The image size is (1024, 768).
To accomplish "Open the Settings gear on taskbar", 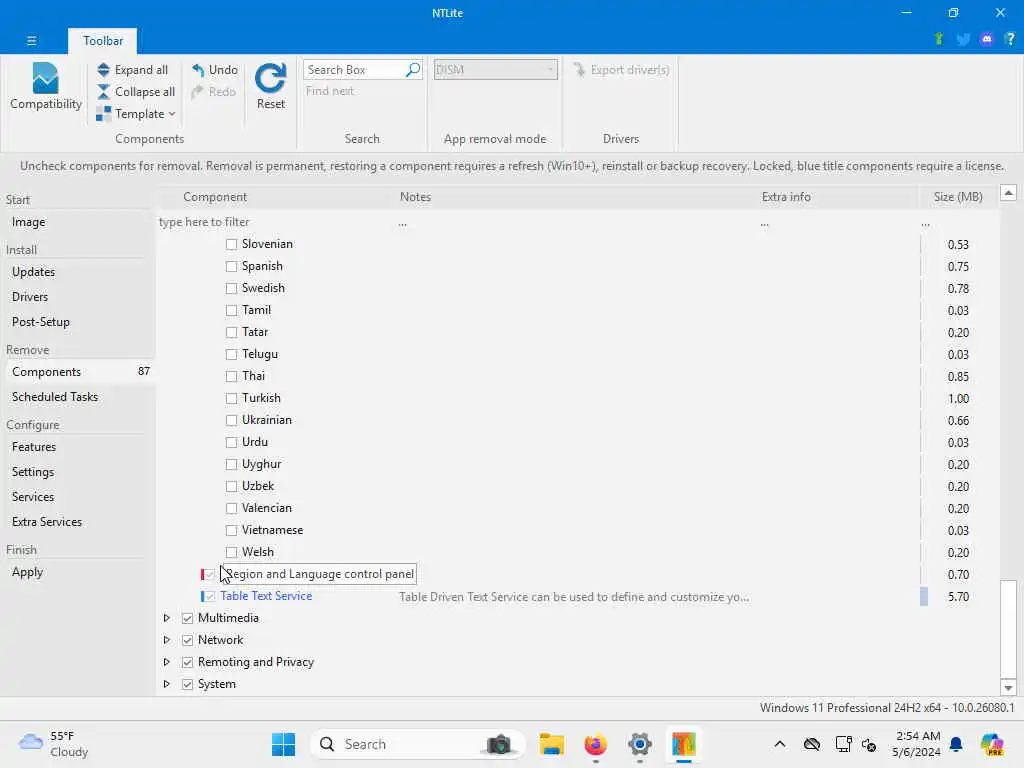I will tap(639, 744).
